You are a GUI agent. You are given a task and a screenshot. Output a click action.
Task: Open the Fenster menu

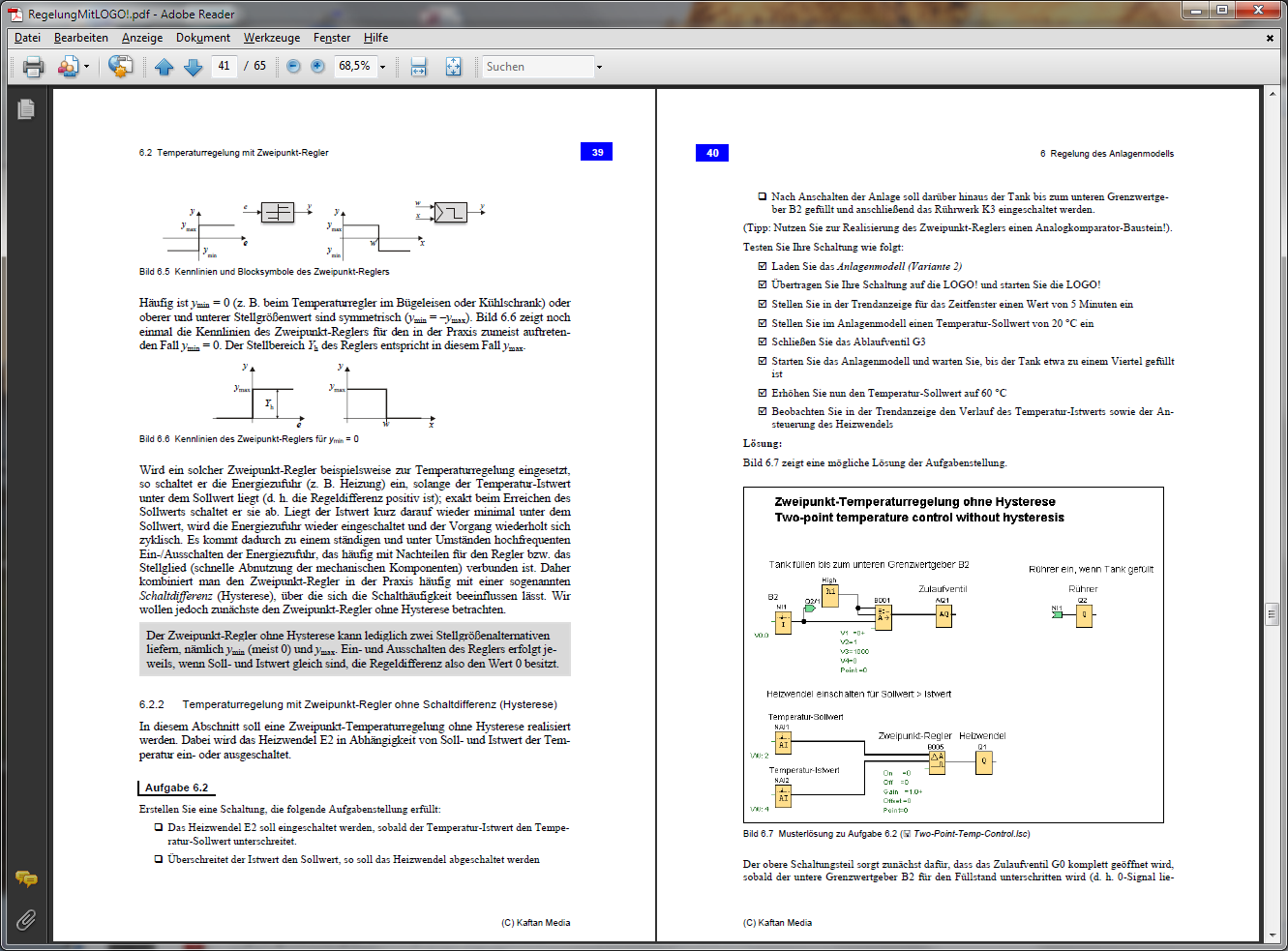coord(332,38)
